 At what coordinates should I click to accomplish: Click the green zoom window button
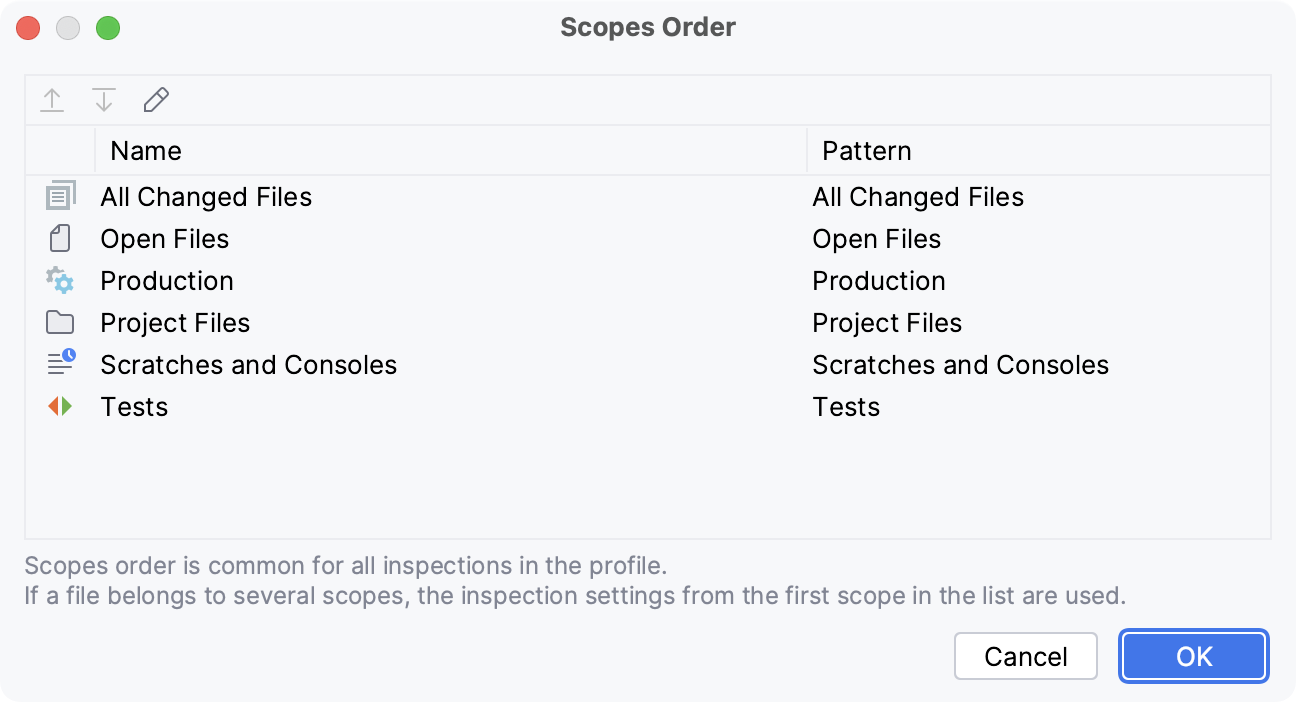coord(108,28)
